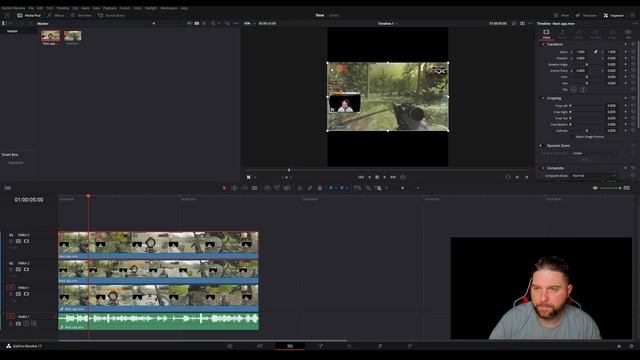This screenshot has width=640, height=360.
Task: Click the Media Pool search icon
Action: pyautogui.click(x=213, y=23)
